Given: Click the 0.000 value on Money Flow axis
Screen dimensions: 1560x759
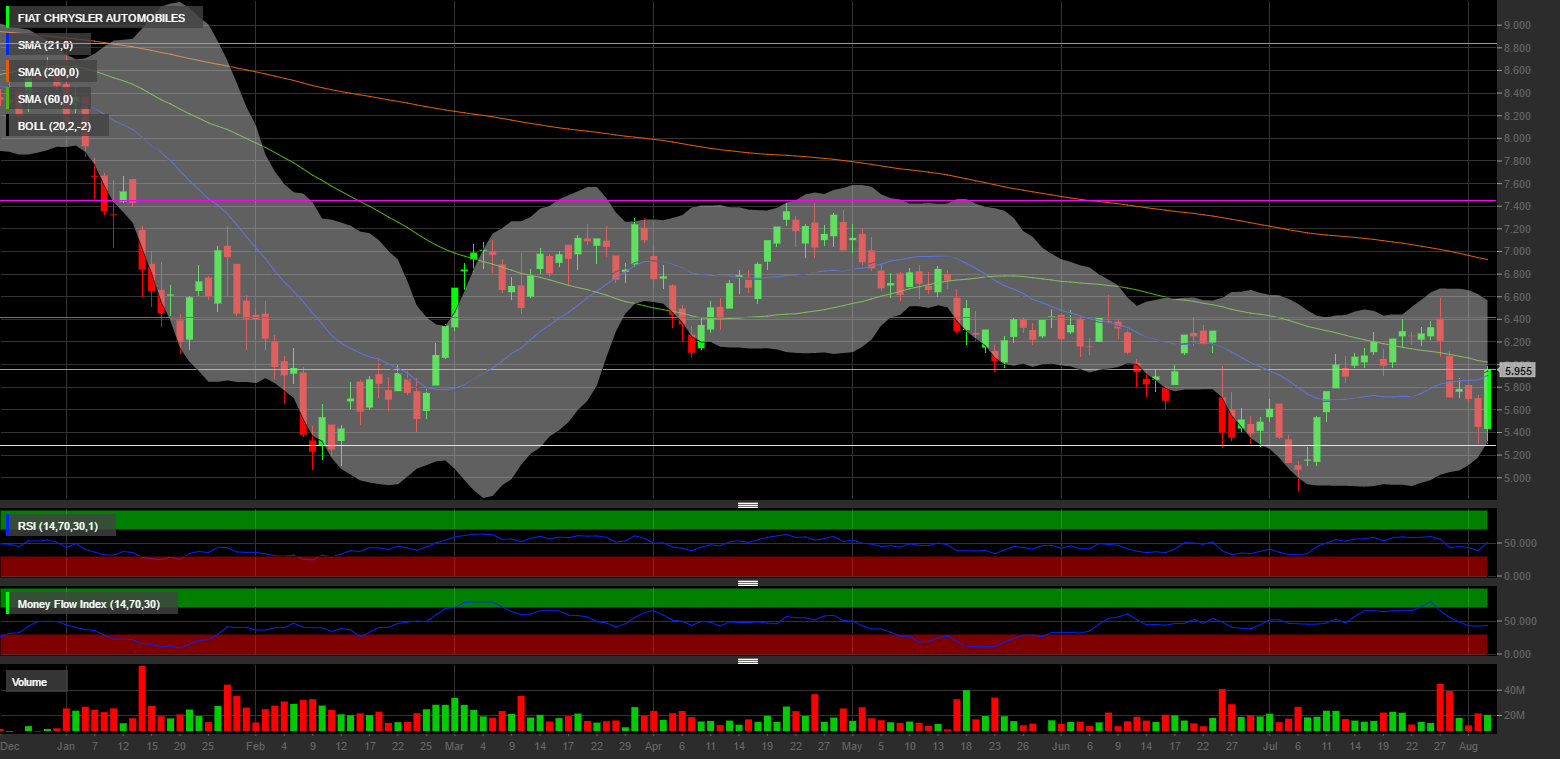Looking at the screenshot, I should pos(1517,654).
